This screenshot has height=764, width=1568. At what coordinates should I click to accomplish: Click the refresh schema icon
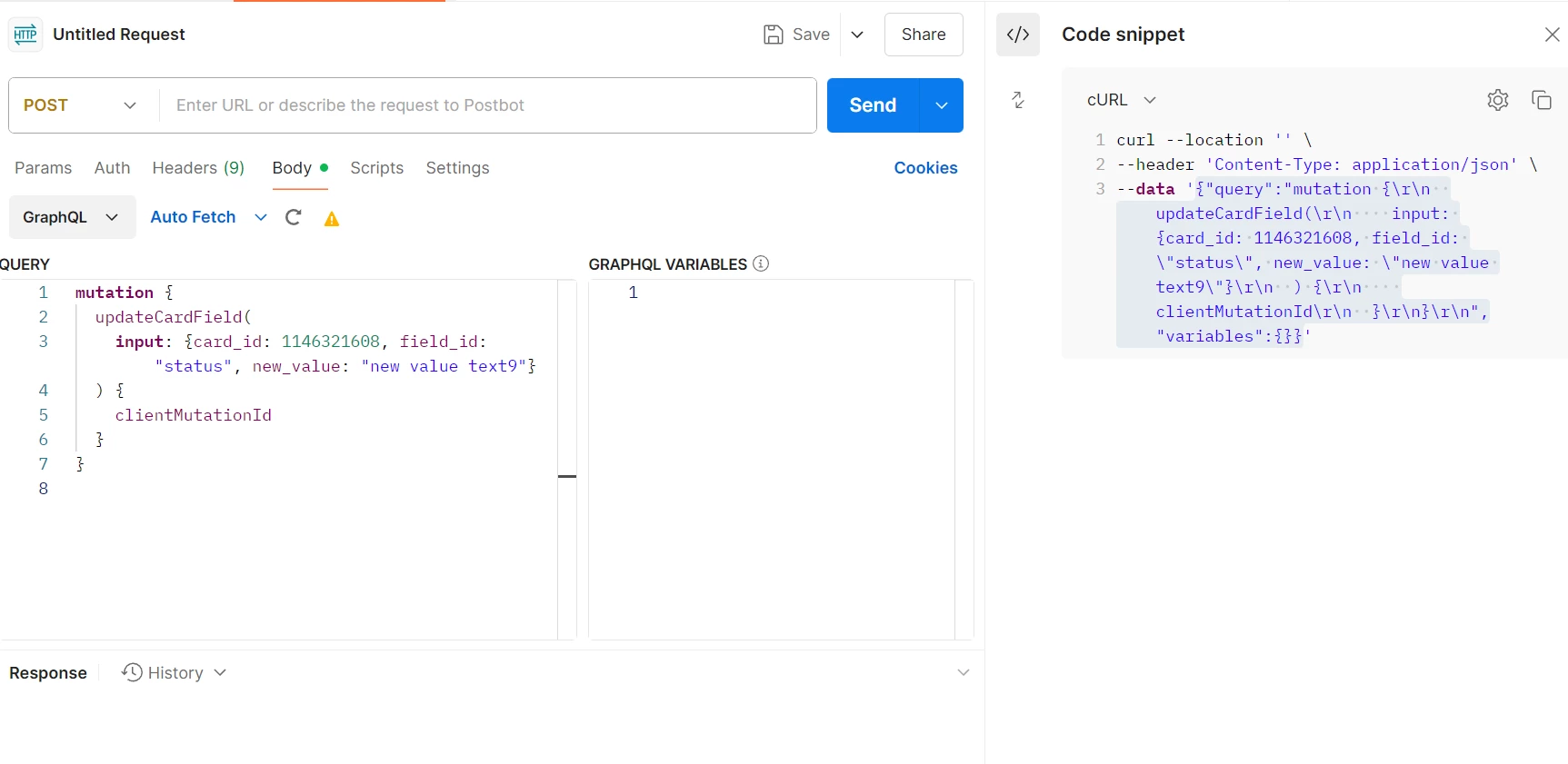point(294,217)
